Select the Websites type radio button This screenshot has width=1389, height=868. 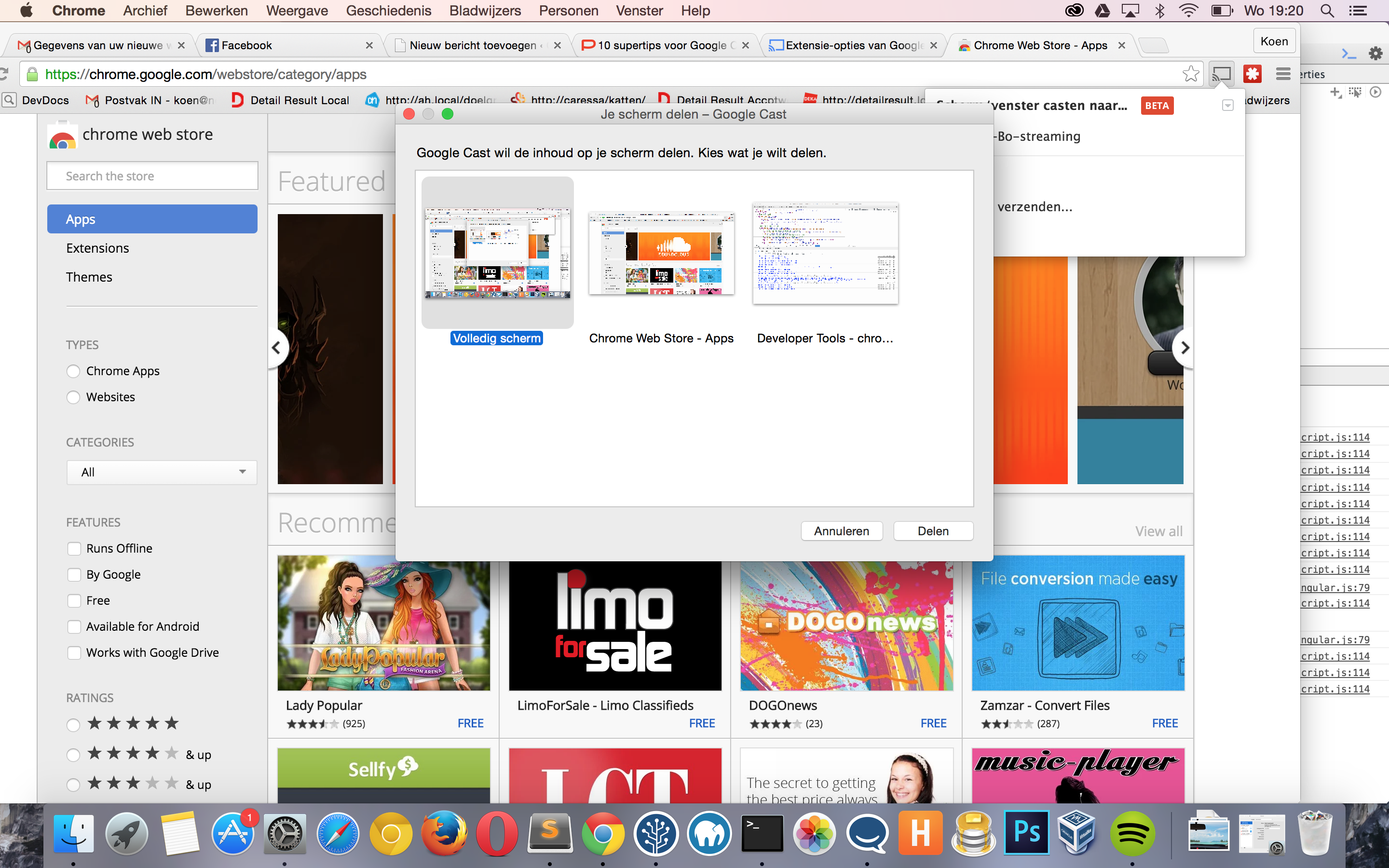[73, 397]
